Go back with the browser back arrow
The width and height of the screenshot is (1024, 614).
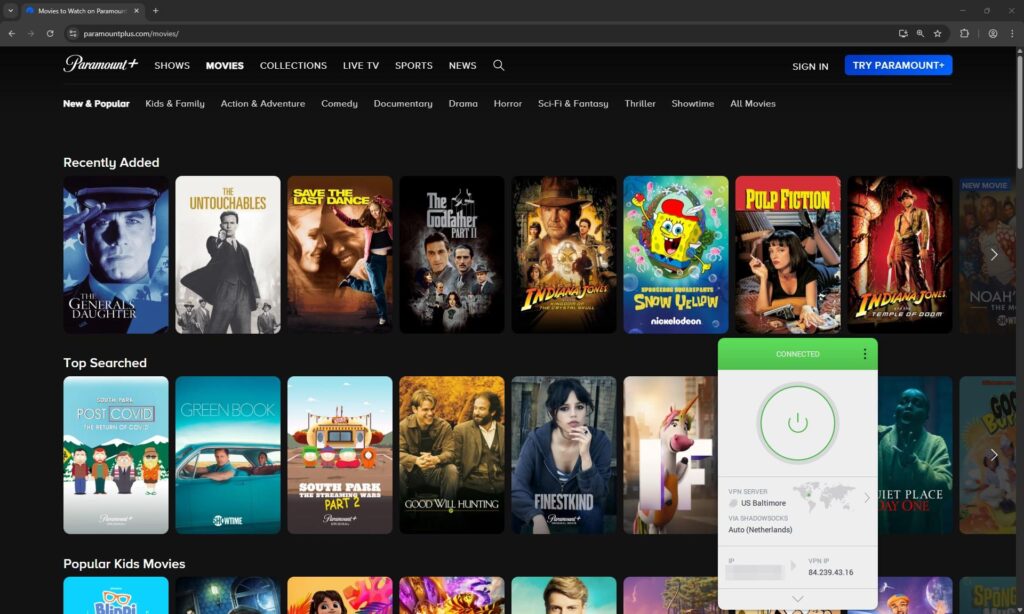tap(12, 33)
